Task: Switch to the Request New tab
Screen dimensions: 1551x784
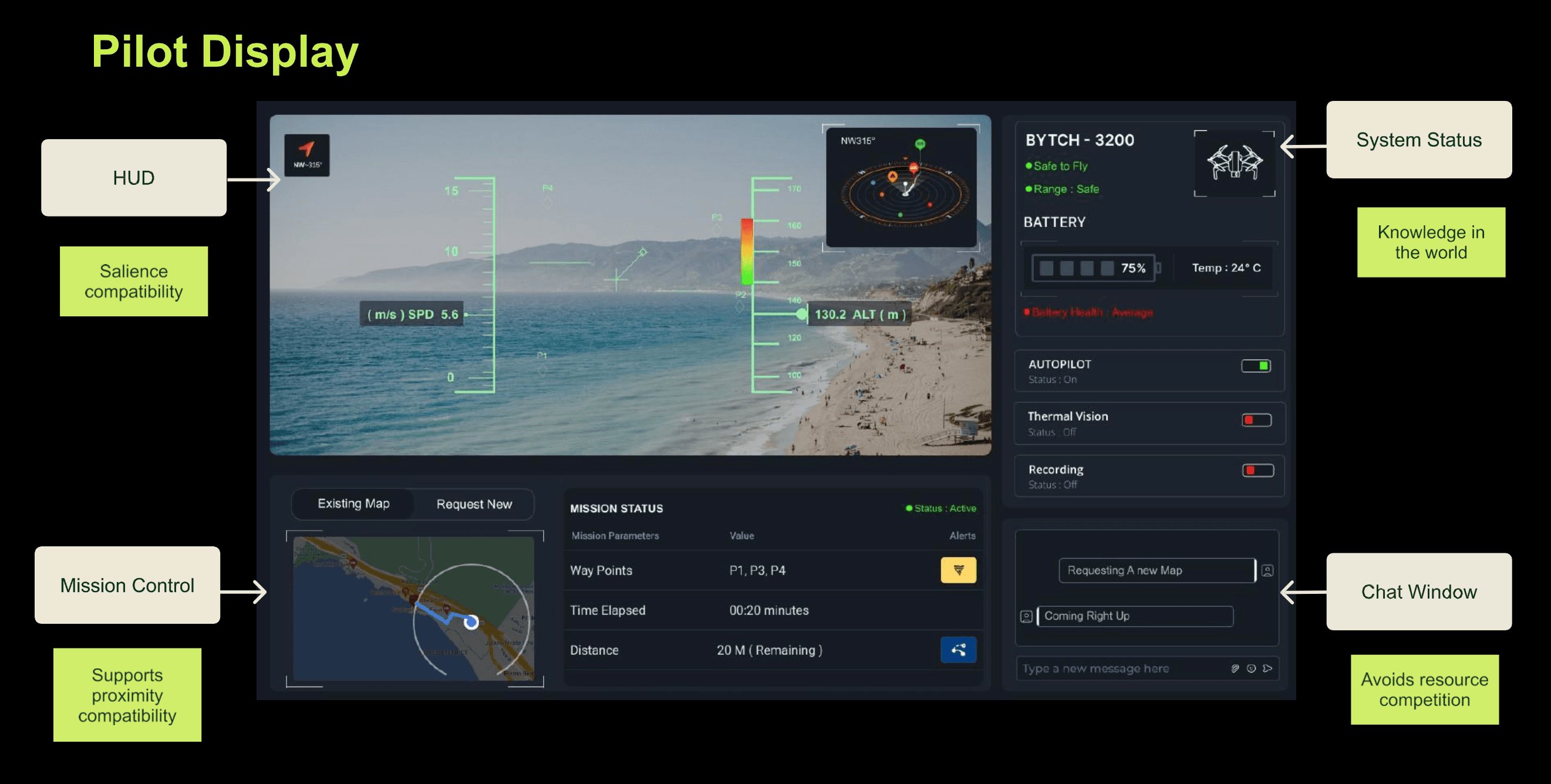Action: pos(474,504)
